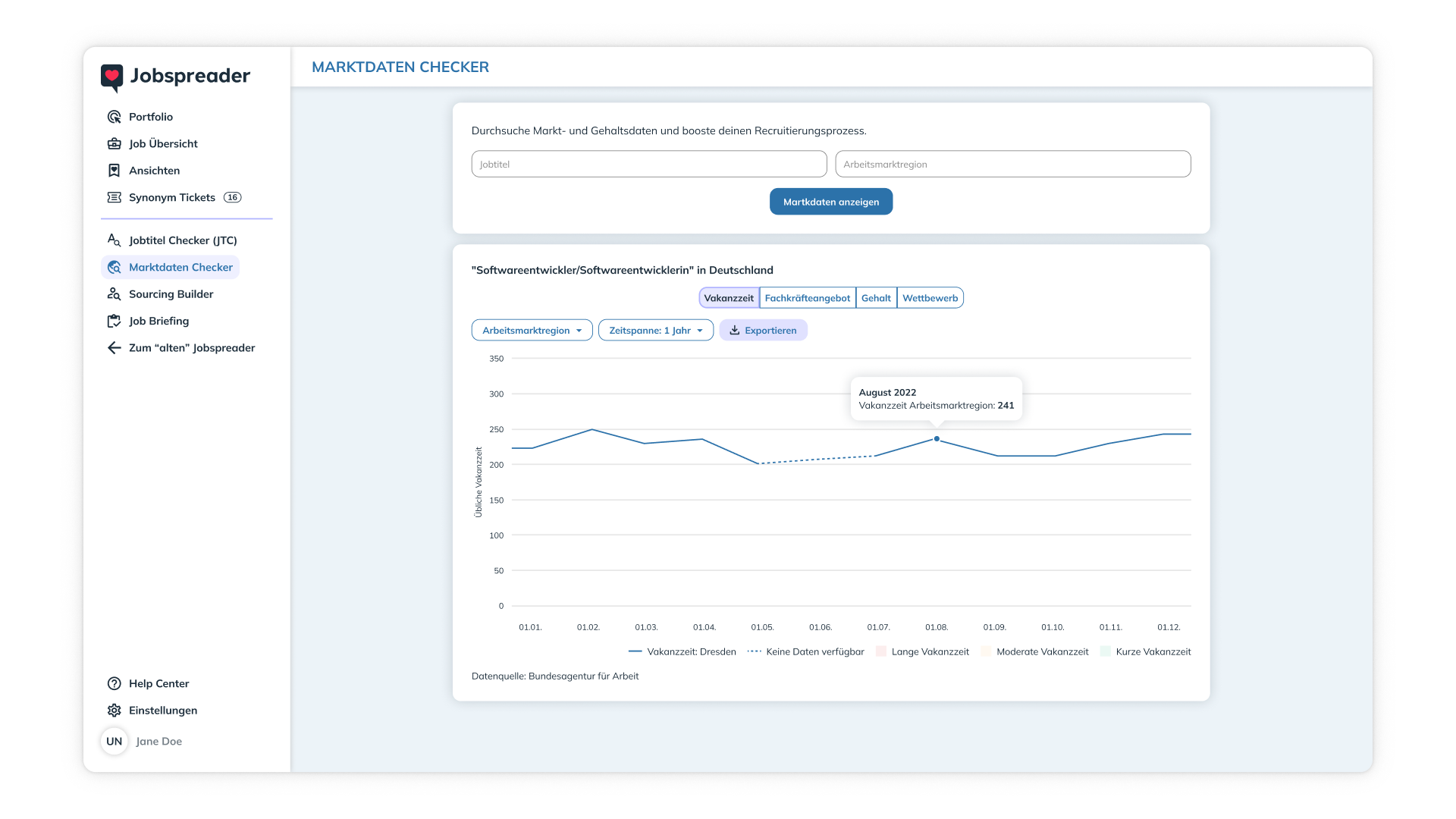Toggle Vakanzzeit: Dresden legend entry
The width and height of the screenshot is (1456, 819).
[x=682, y=651]
